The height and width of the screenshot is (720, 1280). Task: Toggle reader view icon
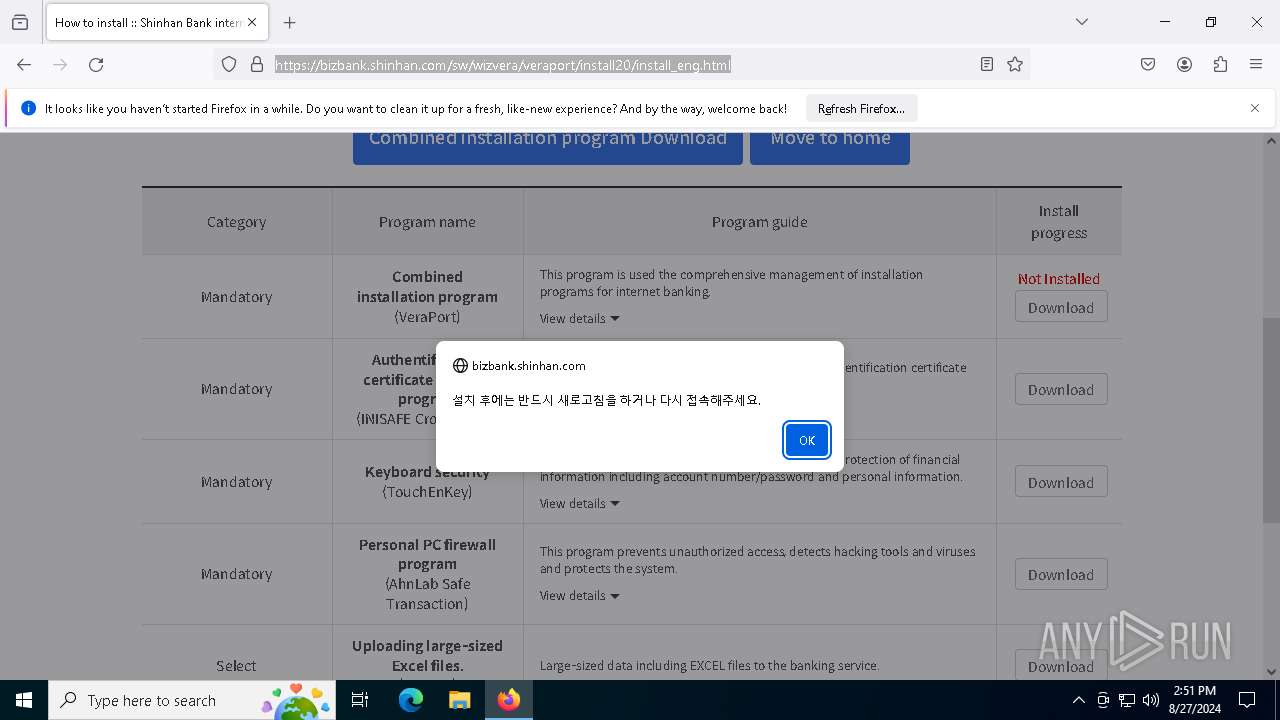tap(987, 64)
